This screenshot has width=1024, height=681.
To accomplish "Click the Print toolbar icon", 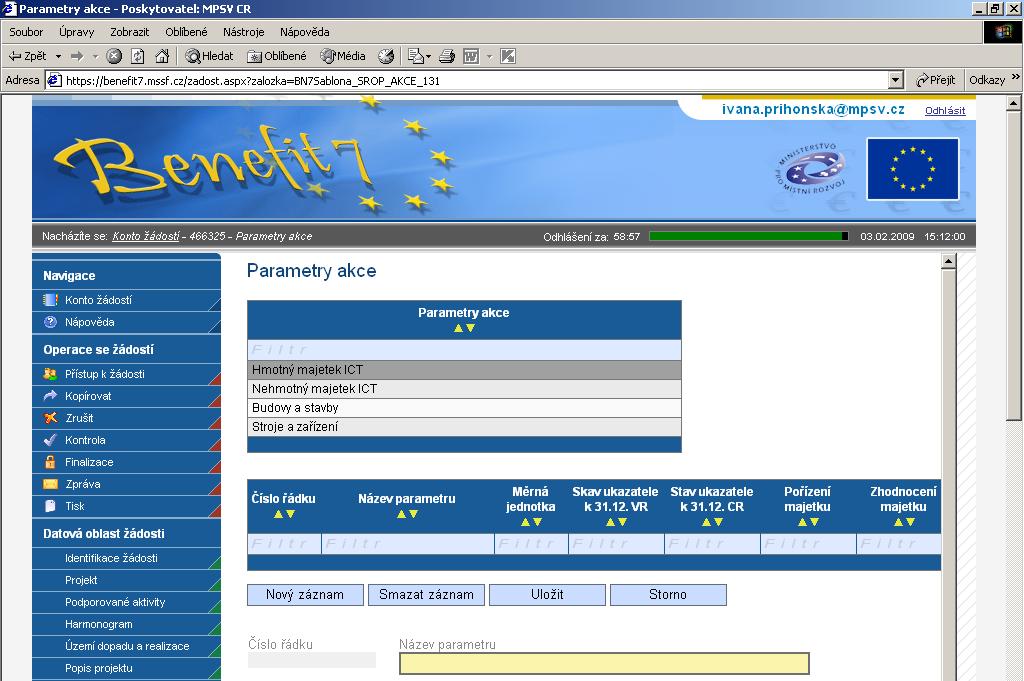I will 447,56.
